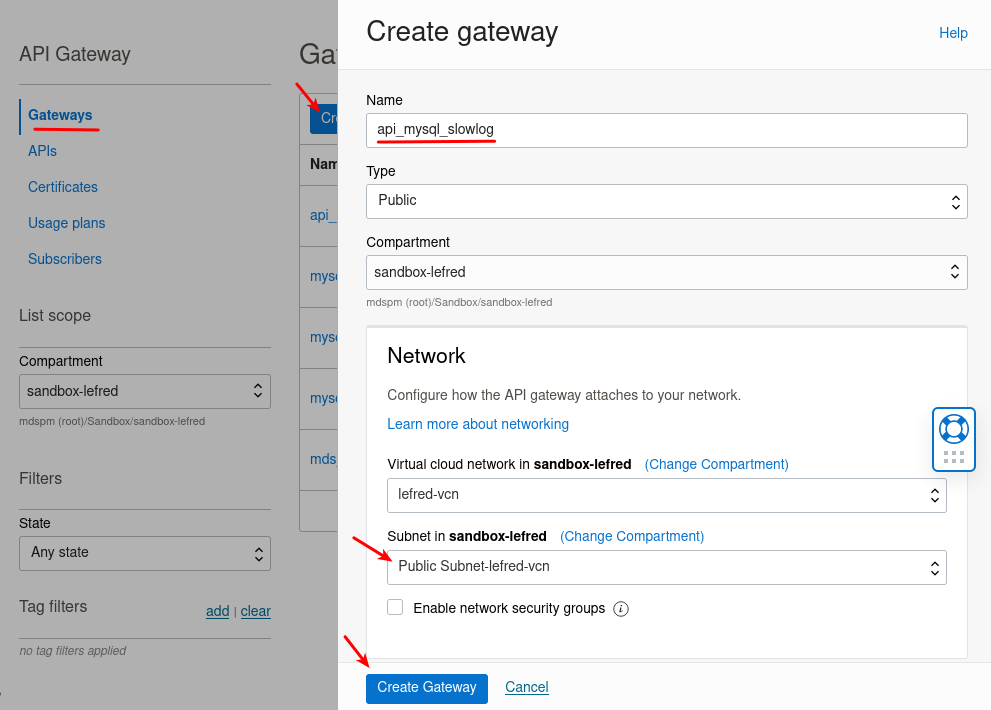
Task: Open the Certificates section
Action: point(63,187)
